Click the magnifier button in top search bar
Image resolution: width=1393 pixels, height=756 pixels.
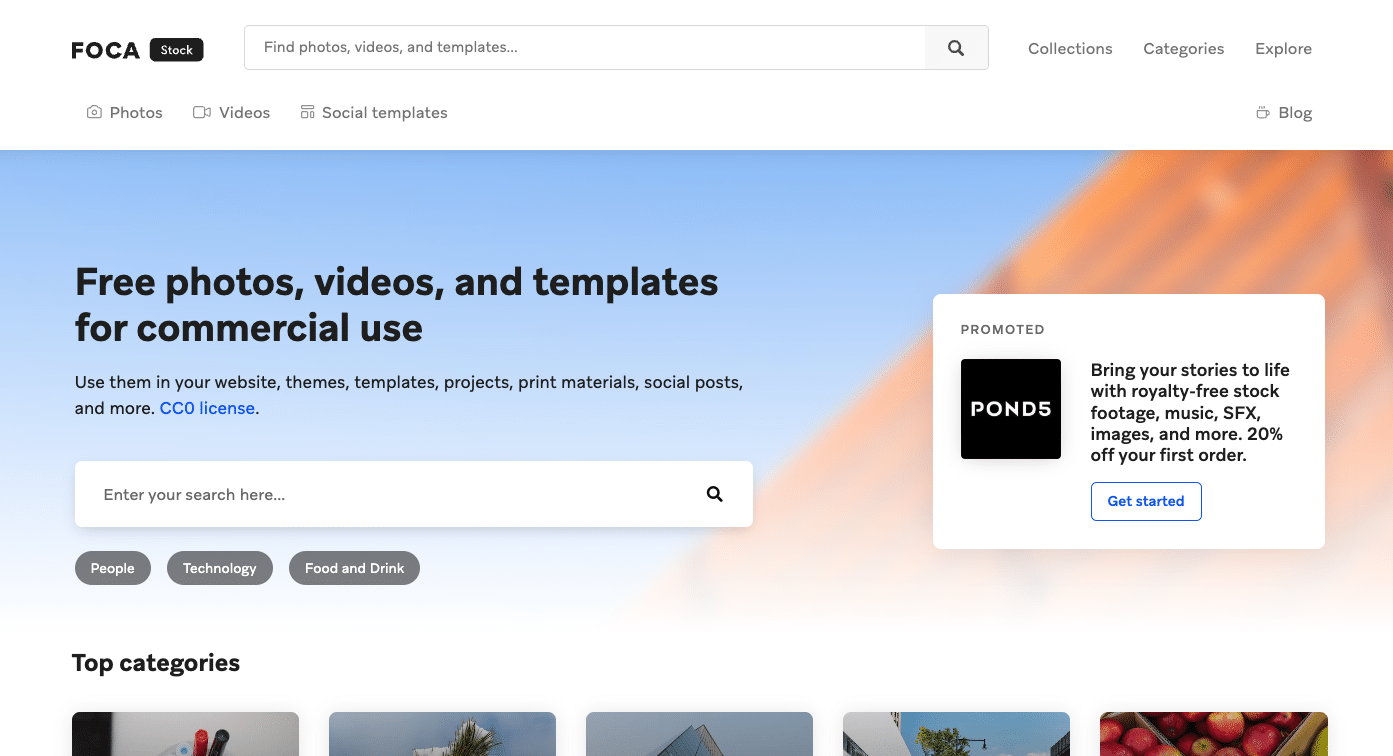coord(956,48)
